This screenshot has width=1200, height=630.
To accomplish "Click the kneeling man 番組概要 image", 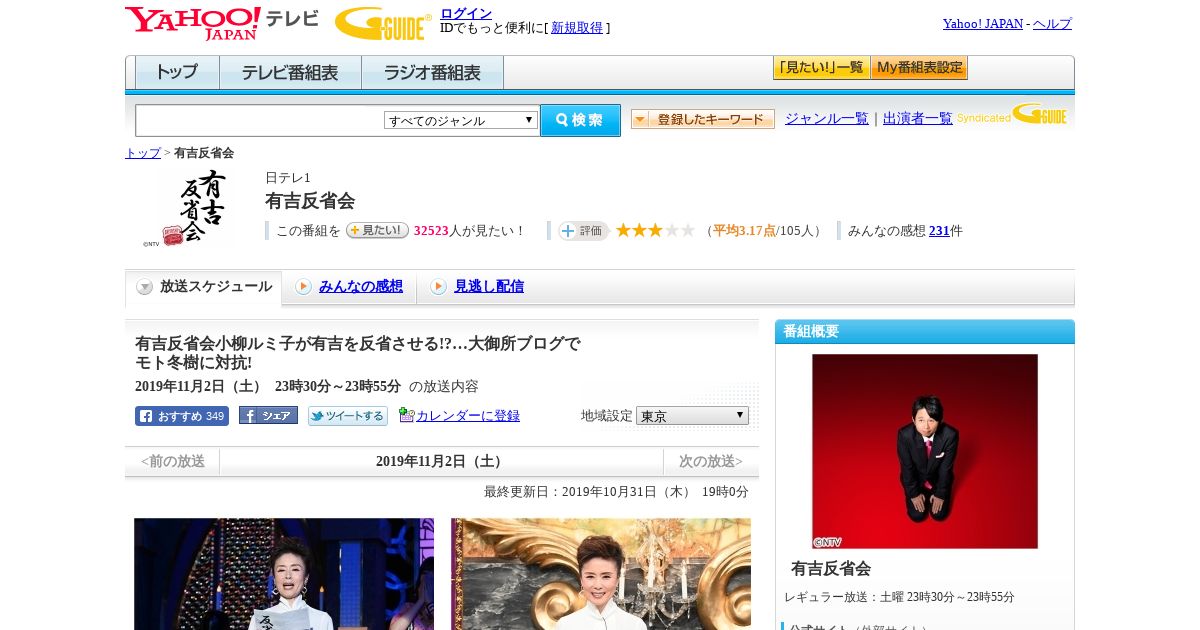I will (925, 451).
